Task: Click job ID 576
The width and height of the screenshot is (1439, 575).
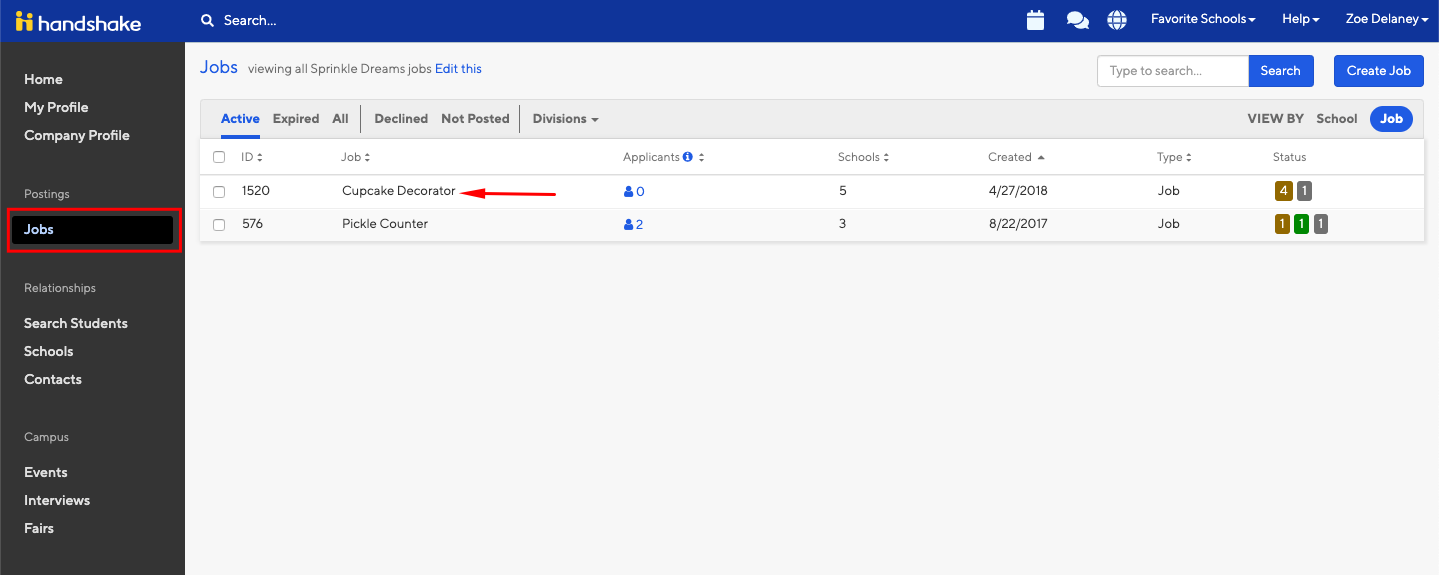Action: [x=252, y=224]
